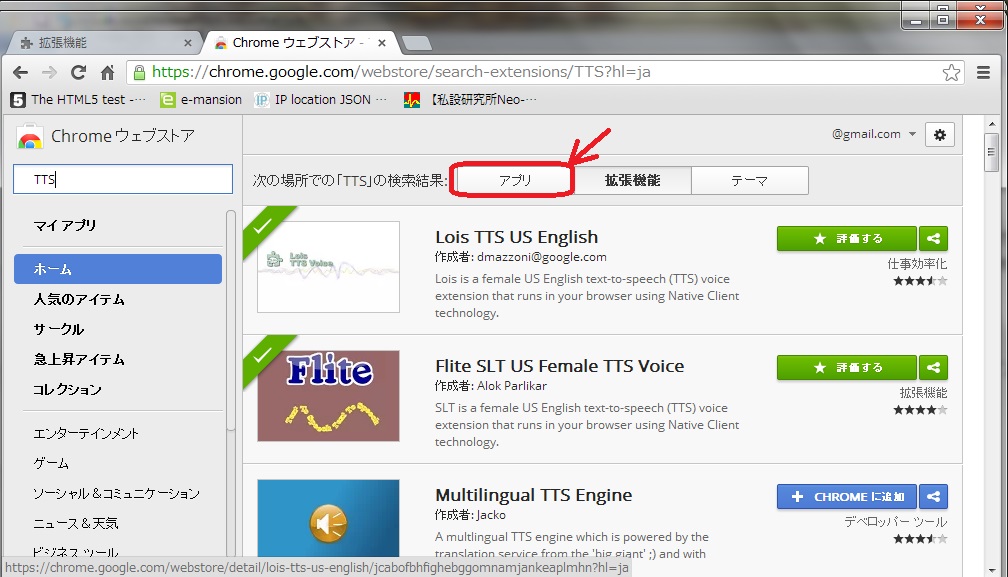The width and height of the screenshot is (1008, 577).
Task: Click the green padlock in the address bar
Action: (x=139, y=73)
